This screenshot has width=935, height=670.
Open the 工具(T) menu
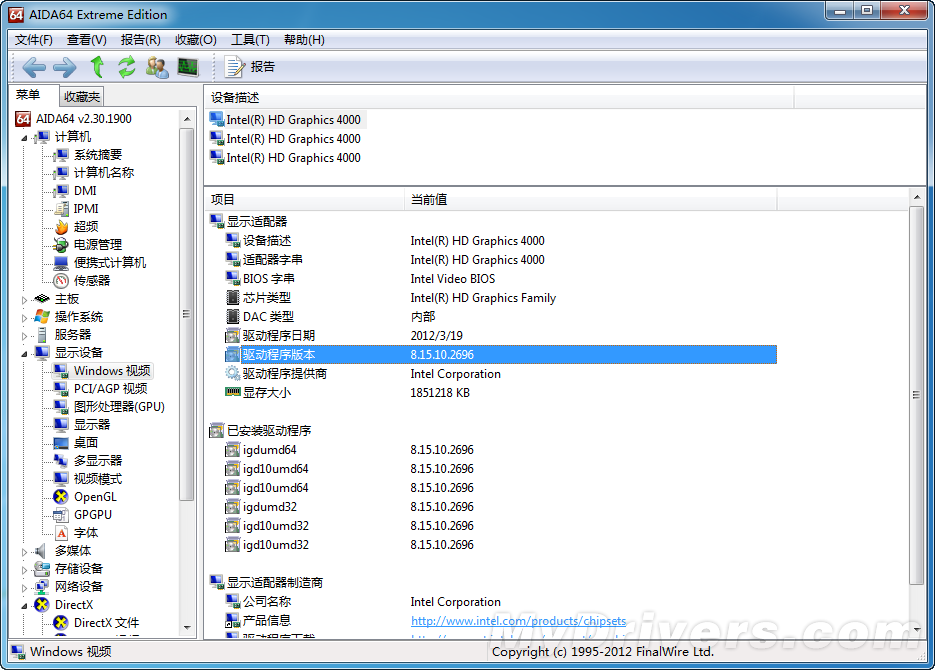(x=249, y=40)
